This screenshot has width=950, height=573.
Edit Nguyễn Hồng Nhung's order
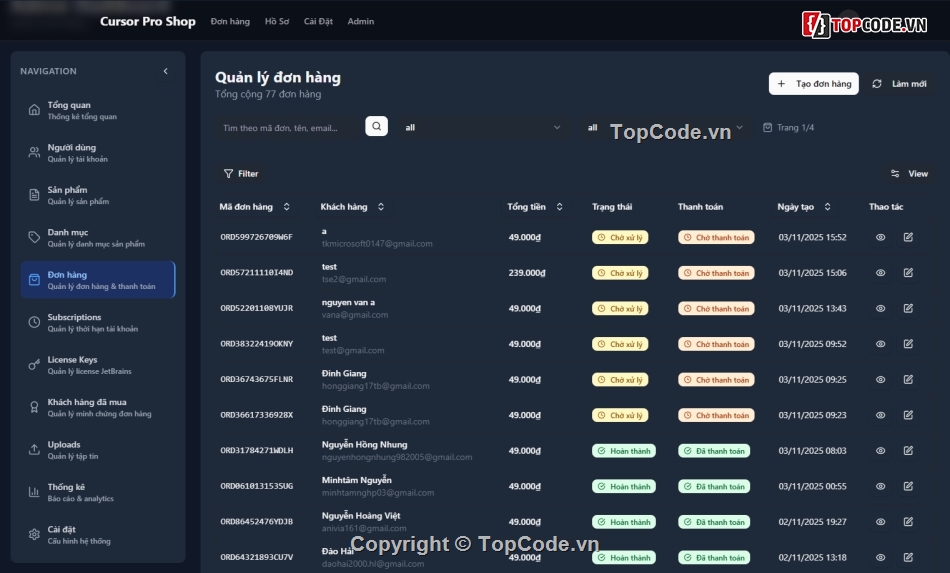click(908, 451)
